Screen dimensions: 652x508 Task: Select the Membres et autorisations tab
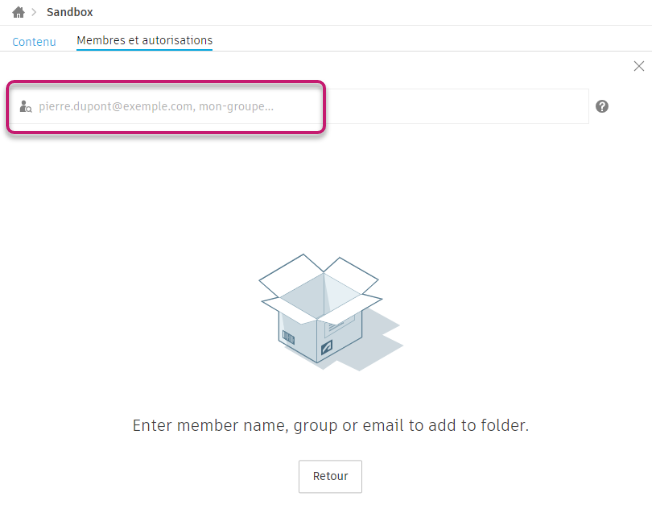(x=144, y=41)
